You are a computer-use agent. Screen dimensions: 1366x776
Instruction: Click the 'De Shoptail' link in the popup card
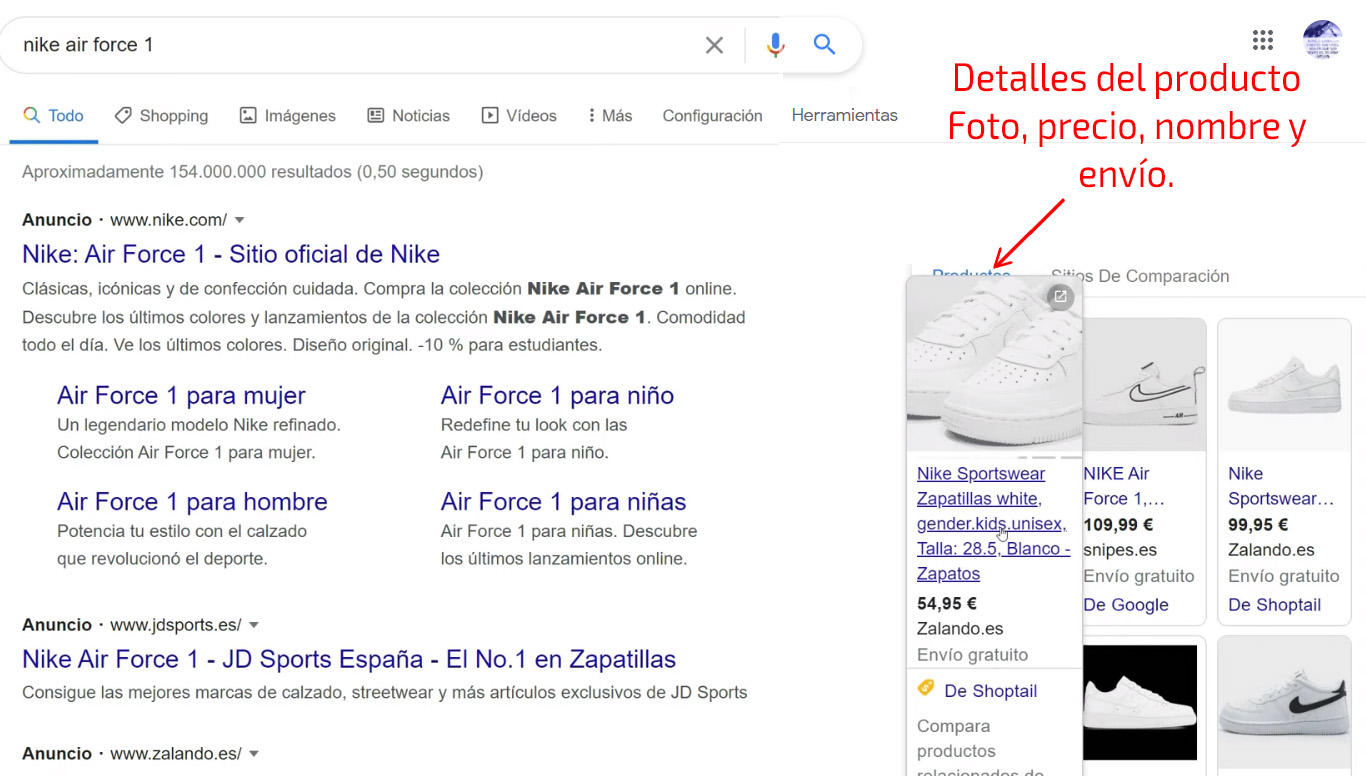click(990, 691)
